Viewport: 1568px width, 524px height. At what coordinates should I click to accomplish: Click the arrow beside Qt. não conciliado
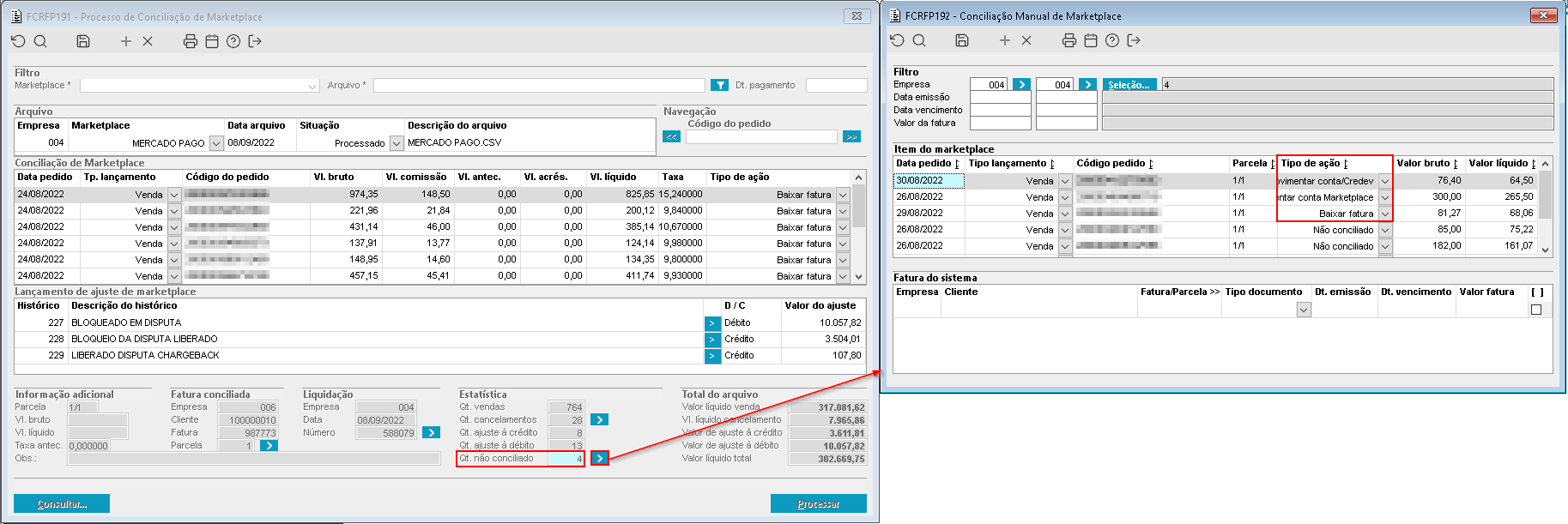click(x=600, y=459)
